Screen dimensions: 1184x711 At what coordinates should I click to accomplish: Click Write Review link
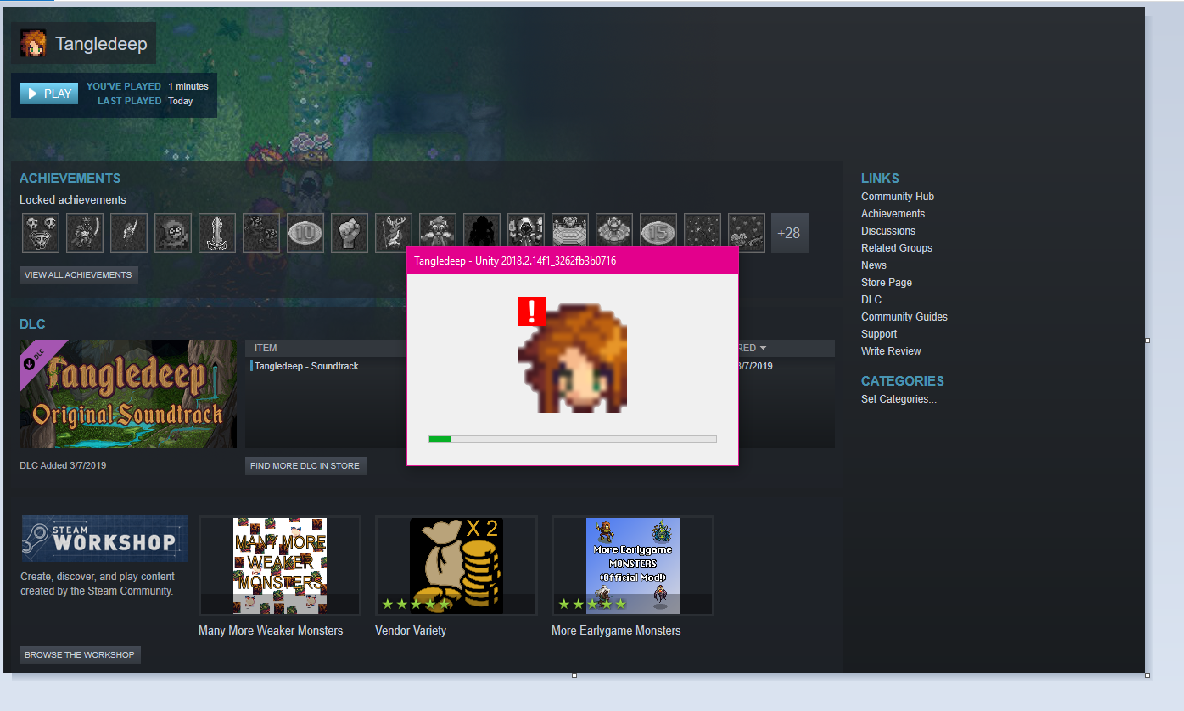coord(891,351)
